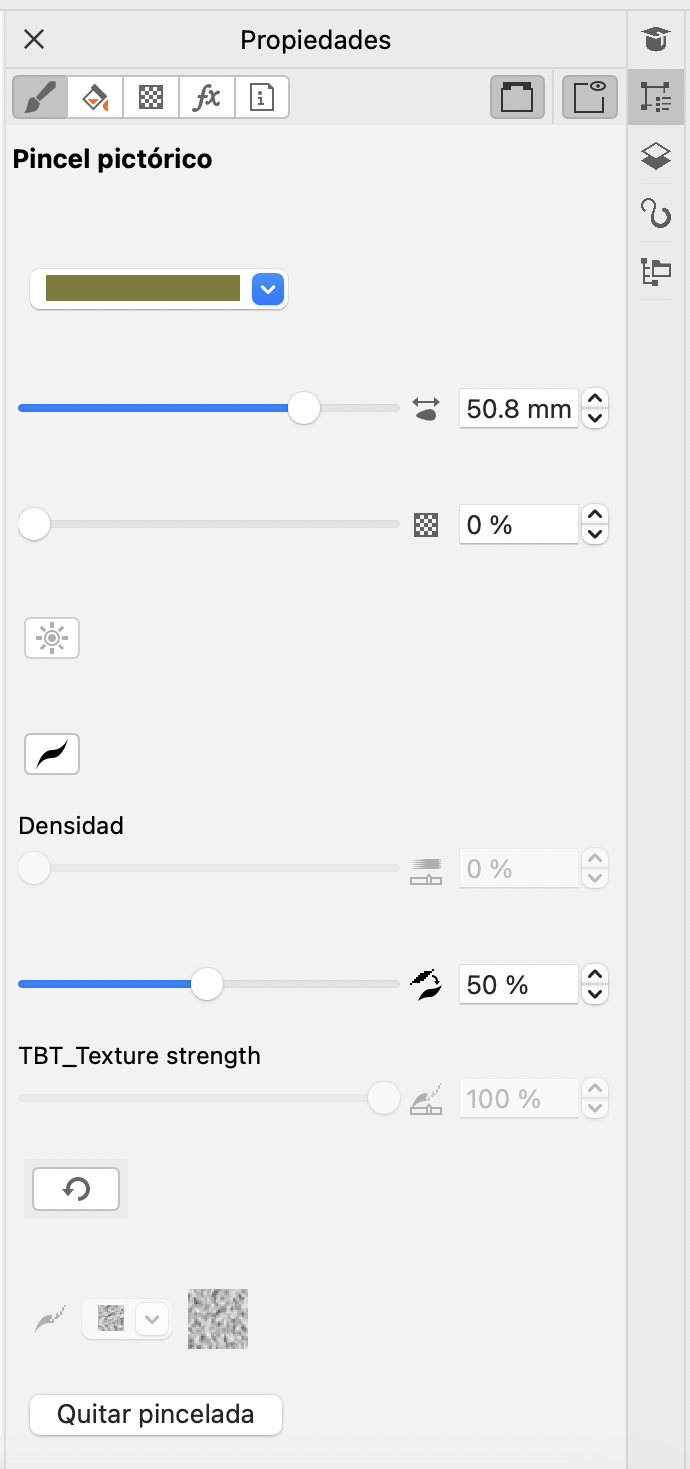
Task: Toggle the panel lock view button
Action: (589, 98)
